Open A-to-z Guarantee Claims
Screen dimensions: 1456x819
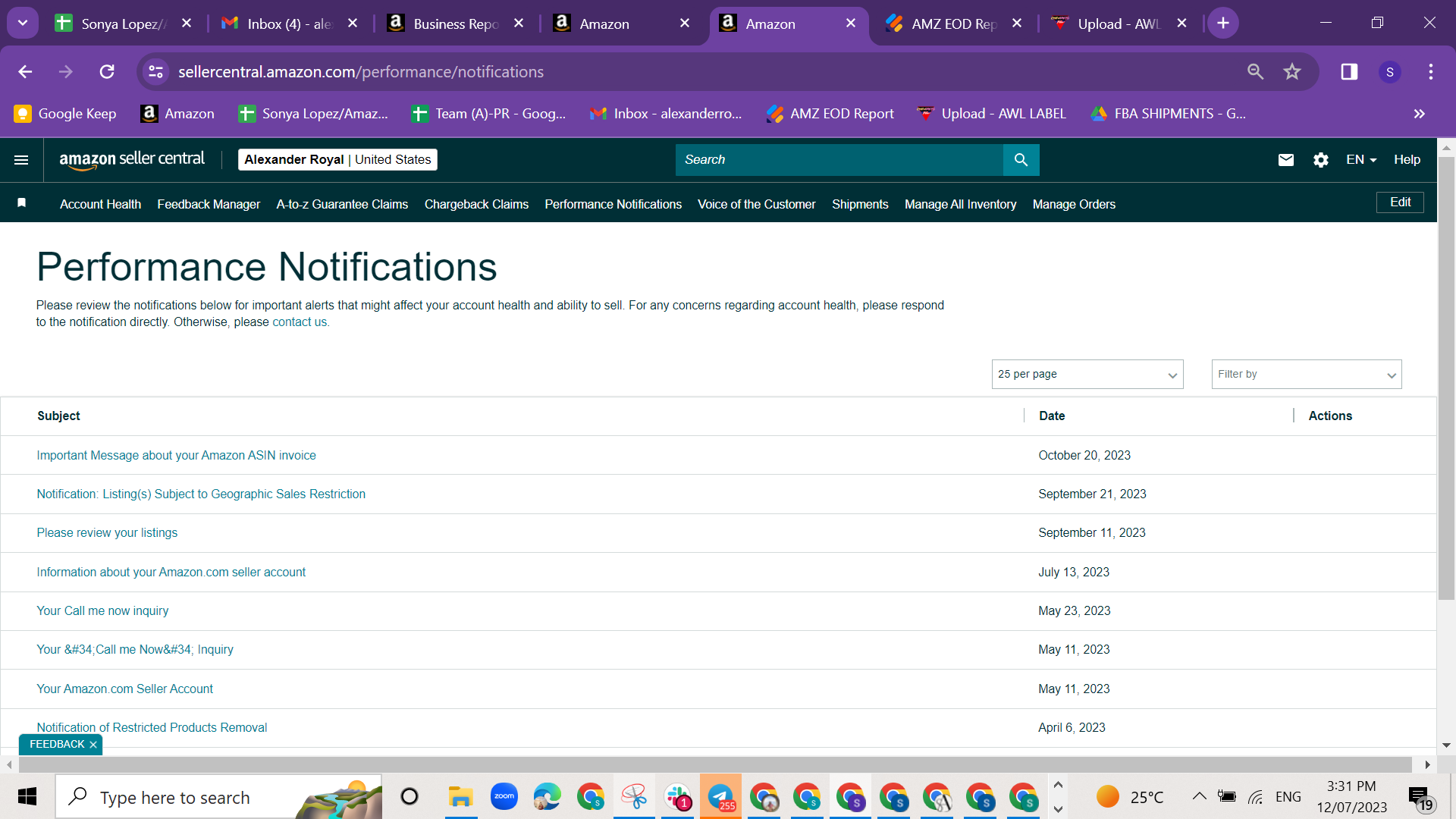coord(342,204)
